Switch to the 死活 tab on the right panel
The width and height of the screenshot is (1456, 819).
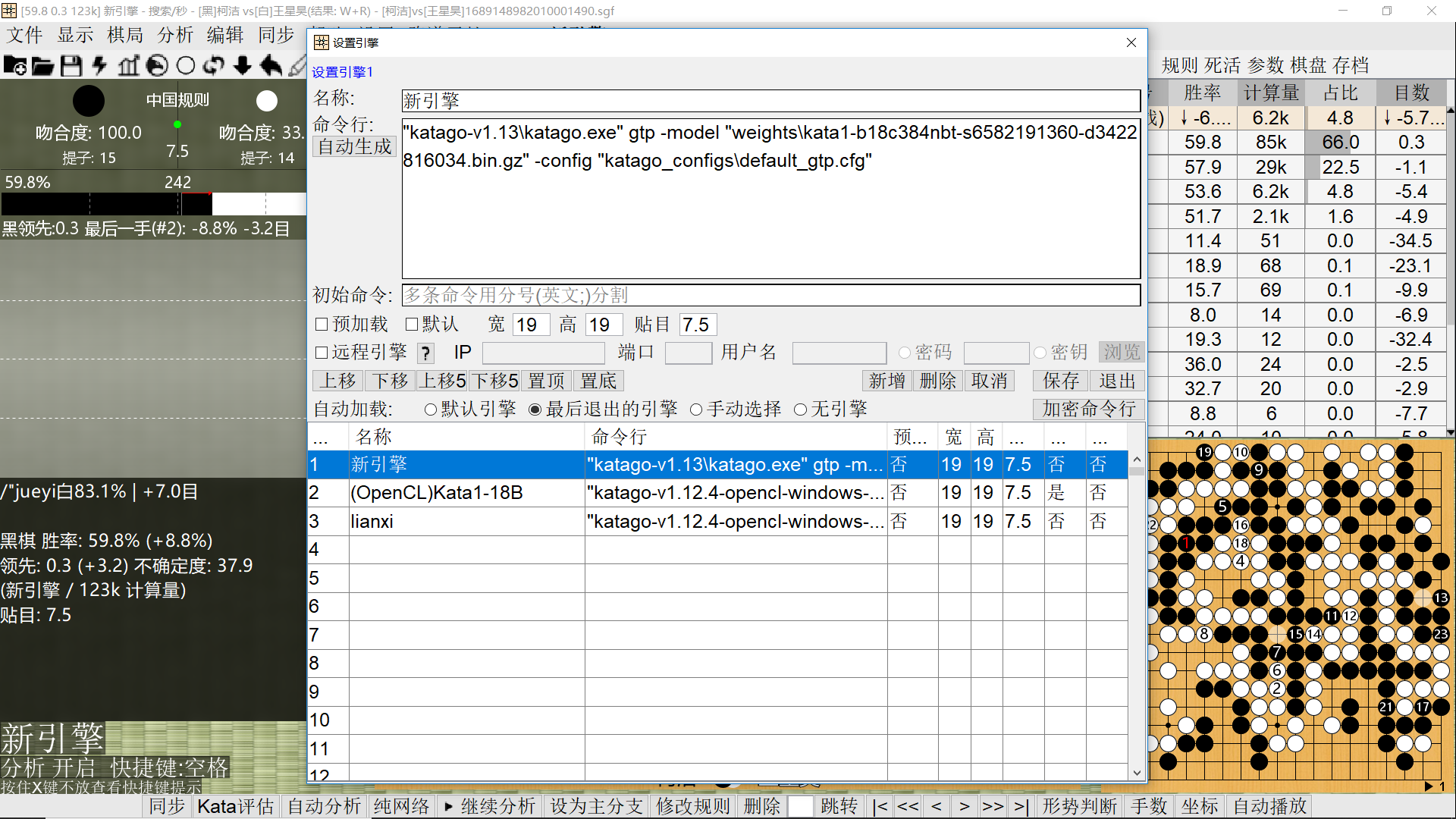1222,65
